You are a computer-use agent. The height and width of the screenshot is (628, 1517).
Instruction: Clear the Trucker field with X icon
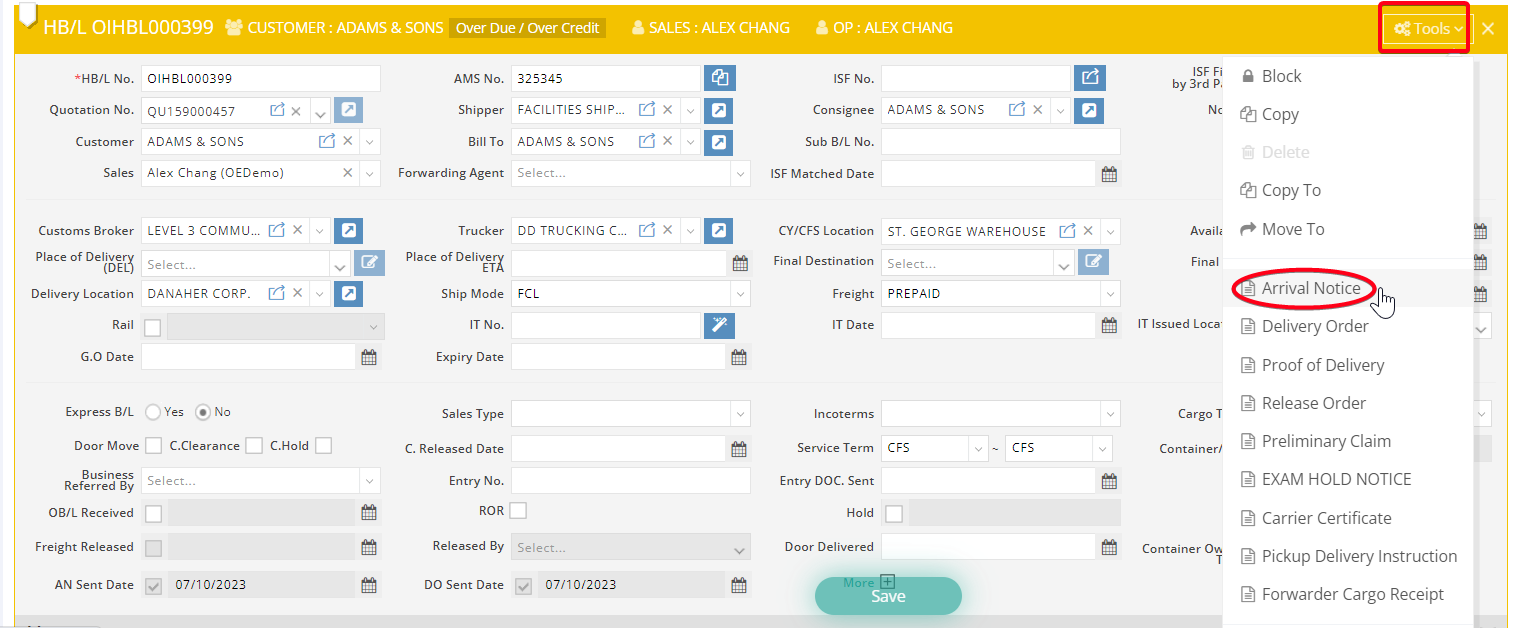pos(667,231)
